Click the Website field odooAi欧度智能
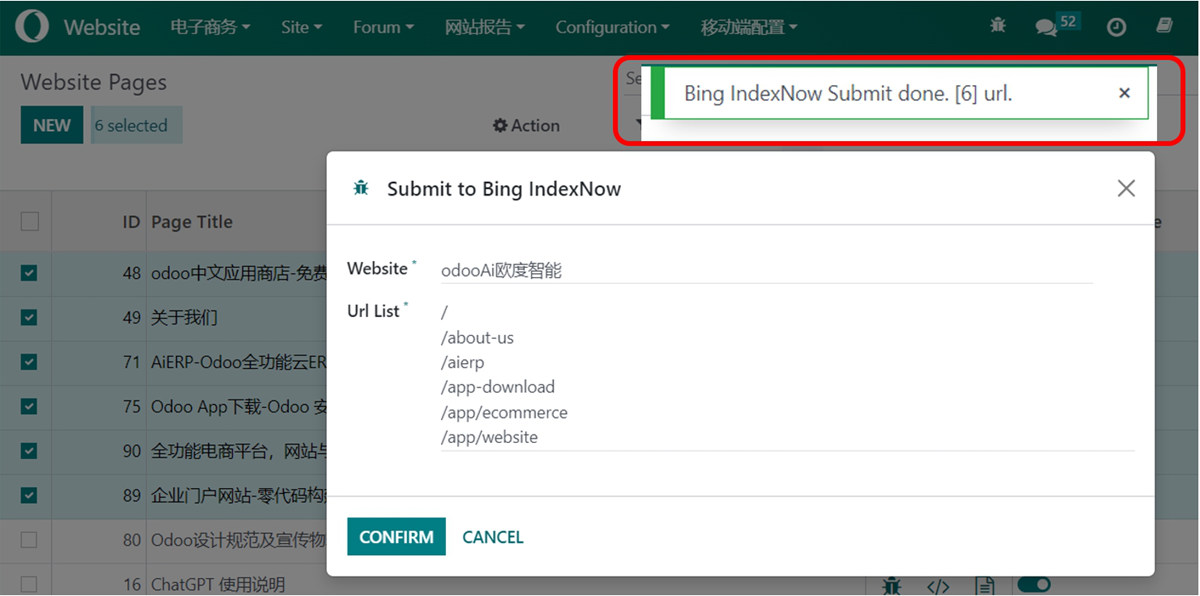Image resolution: width=1200 pixels, height=596 pixels. tap(767, 270)
